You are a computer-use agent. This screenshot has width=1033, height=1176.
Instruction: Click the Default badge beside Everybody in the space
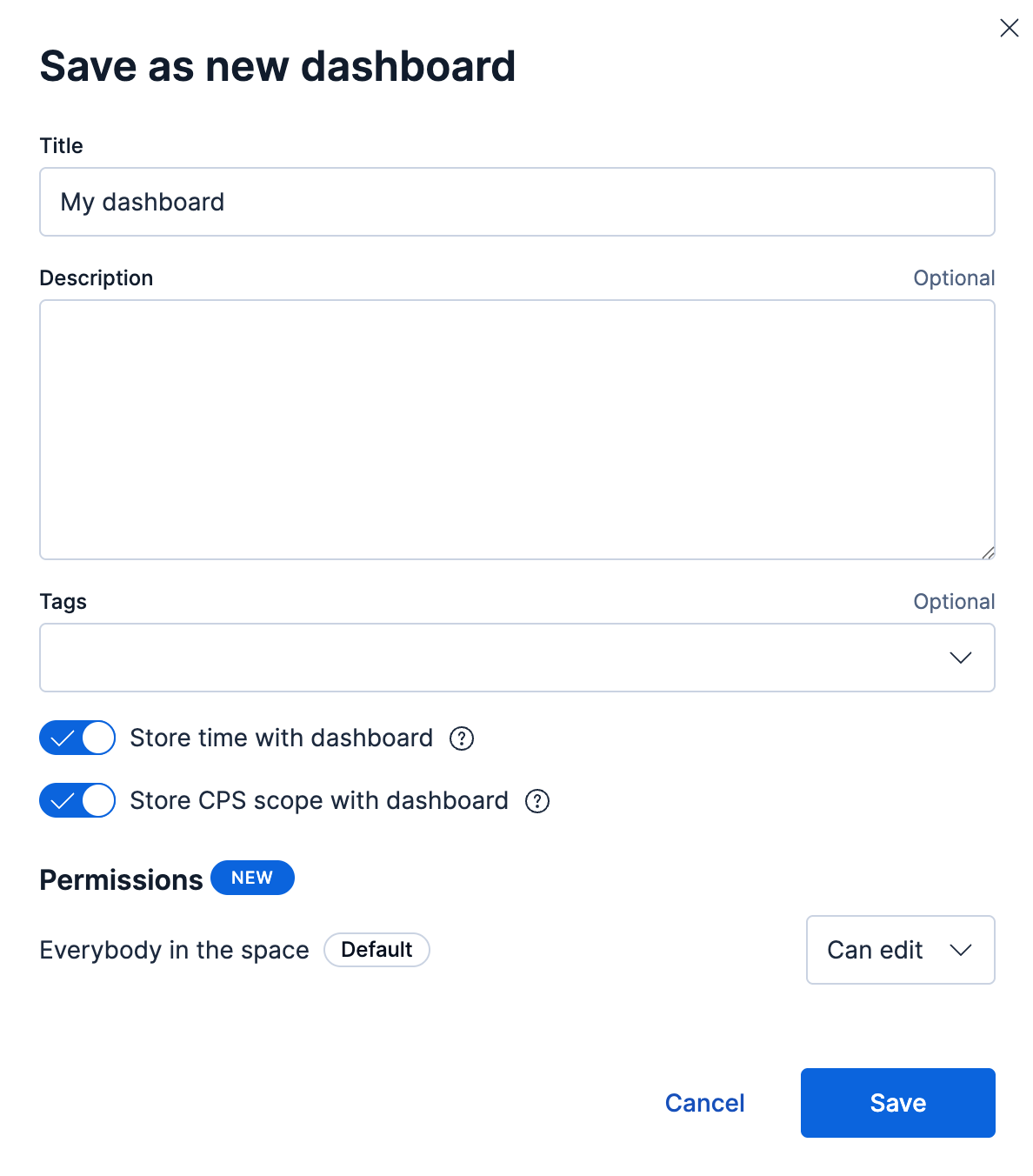[377, 950]
